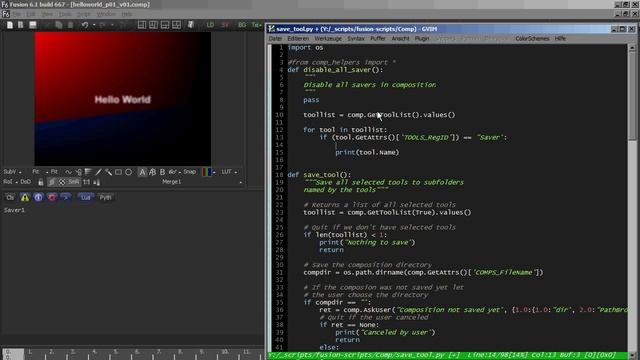Viewport: 640px width, 360px height.
Task: Toggle the B buffer view button
Action: [162, 172]
